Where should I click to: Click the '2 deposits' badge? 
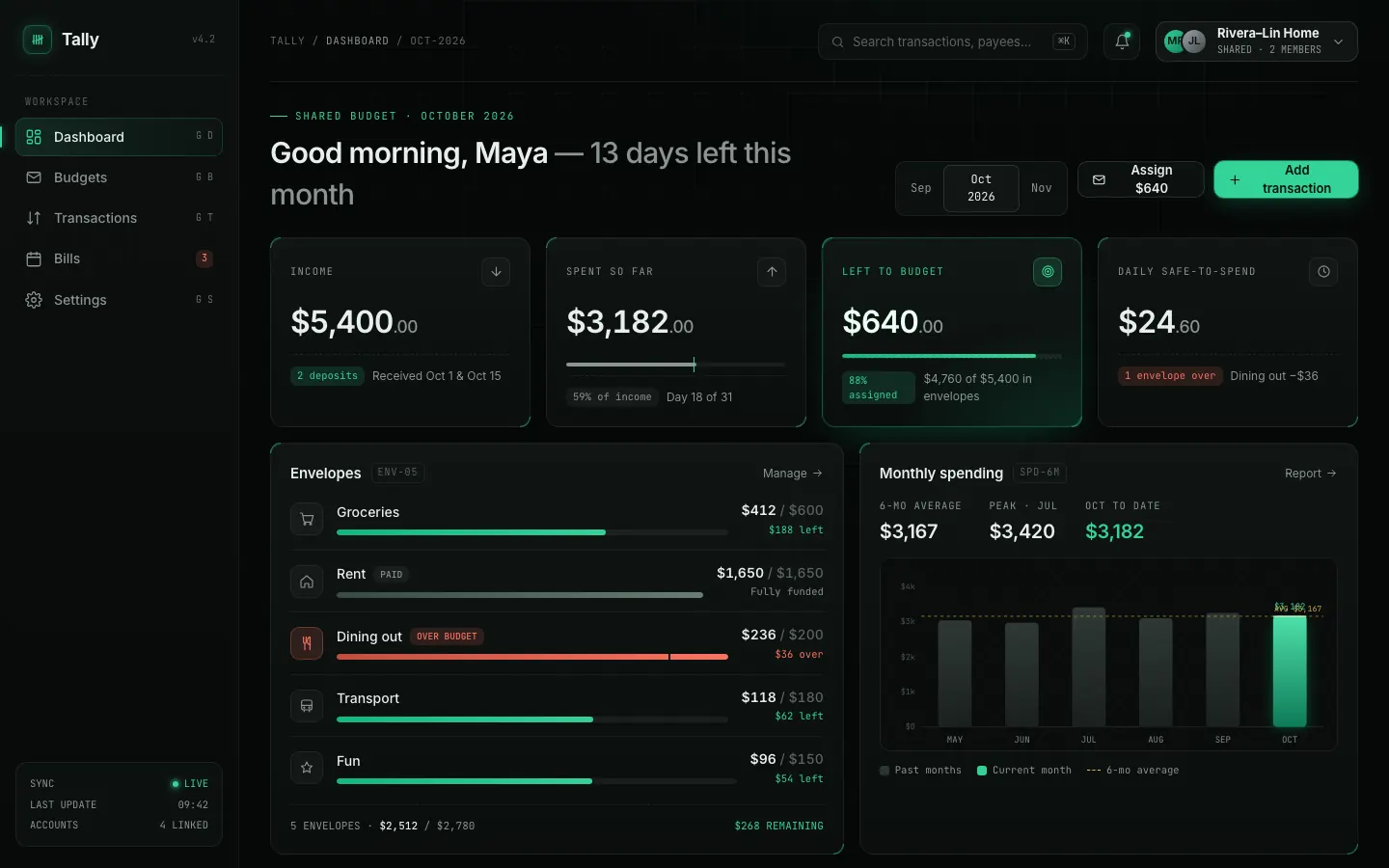tap(327, 376)
